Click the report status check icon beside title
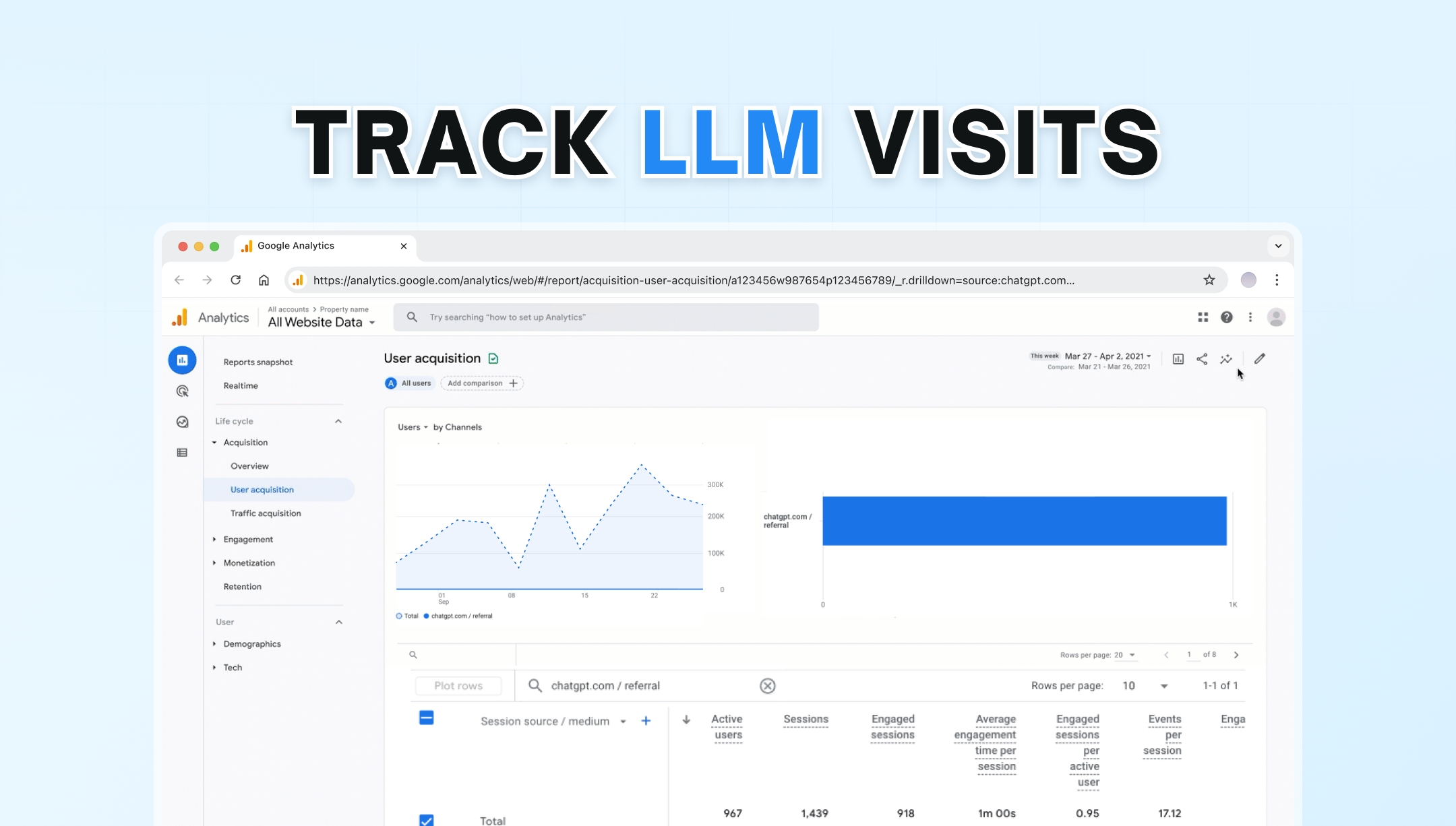Image resolution: width=1456 pixels, height=826 pixels. pyautogui.click(x=493, y=358)
